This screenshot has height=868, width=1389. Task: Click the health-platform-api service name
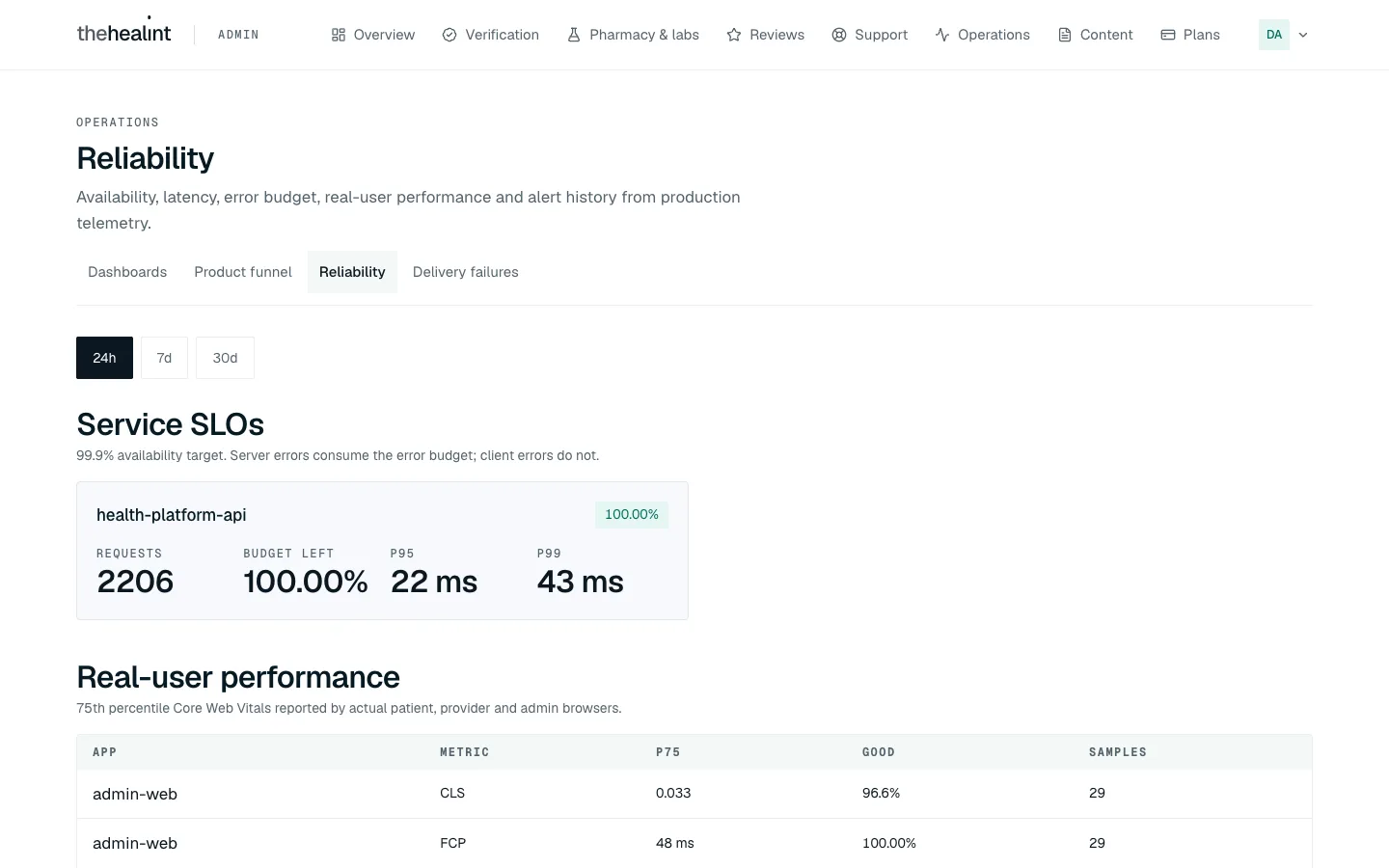pos(172,515)
